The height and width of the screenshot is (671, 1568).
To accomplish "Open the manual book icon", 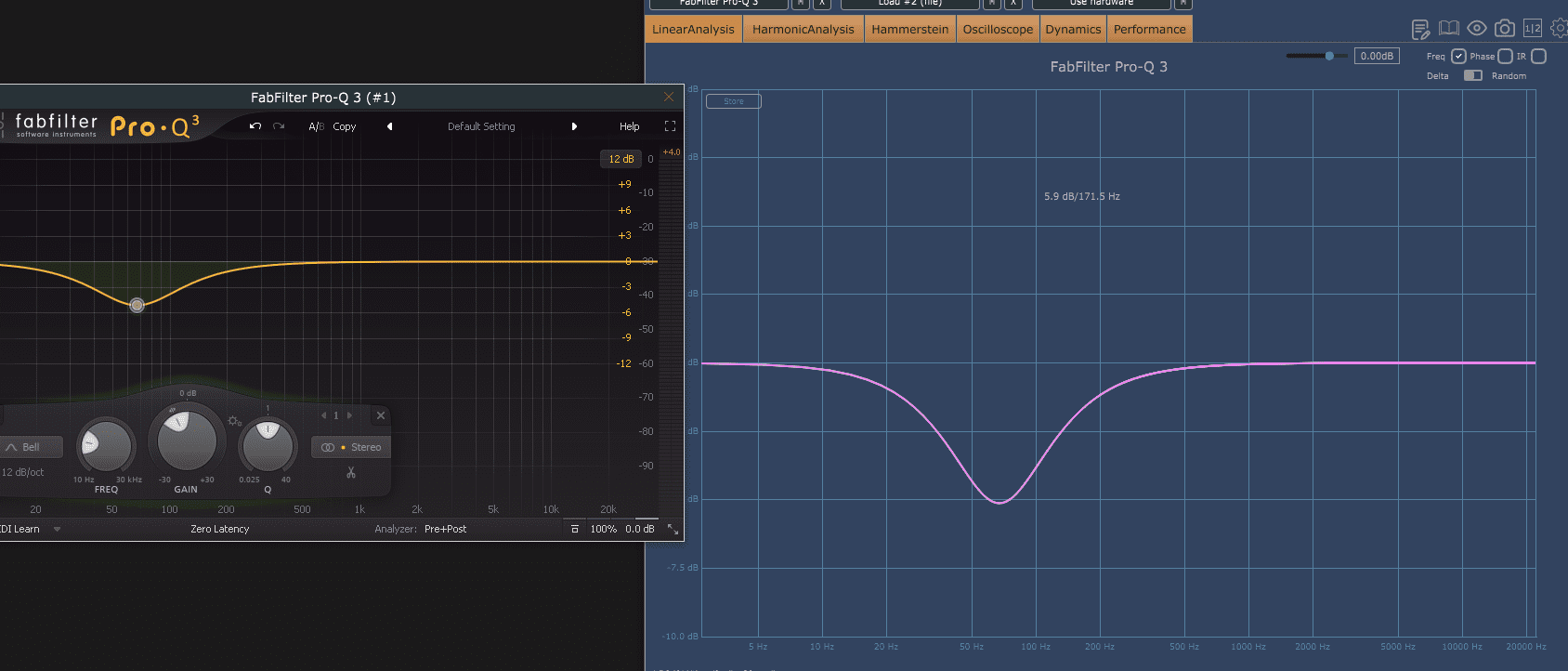I will click(x=1449, y=29).
